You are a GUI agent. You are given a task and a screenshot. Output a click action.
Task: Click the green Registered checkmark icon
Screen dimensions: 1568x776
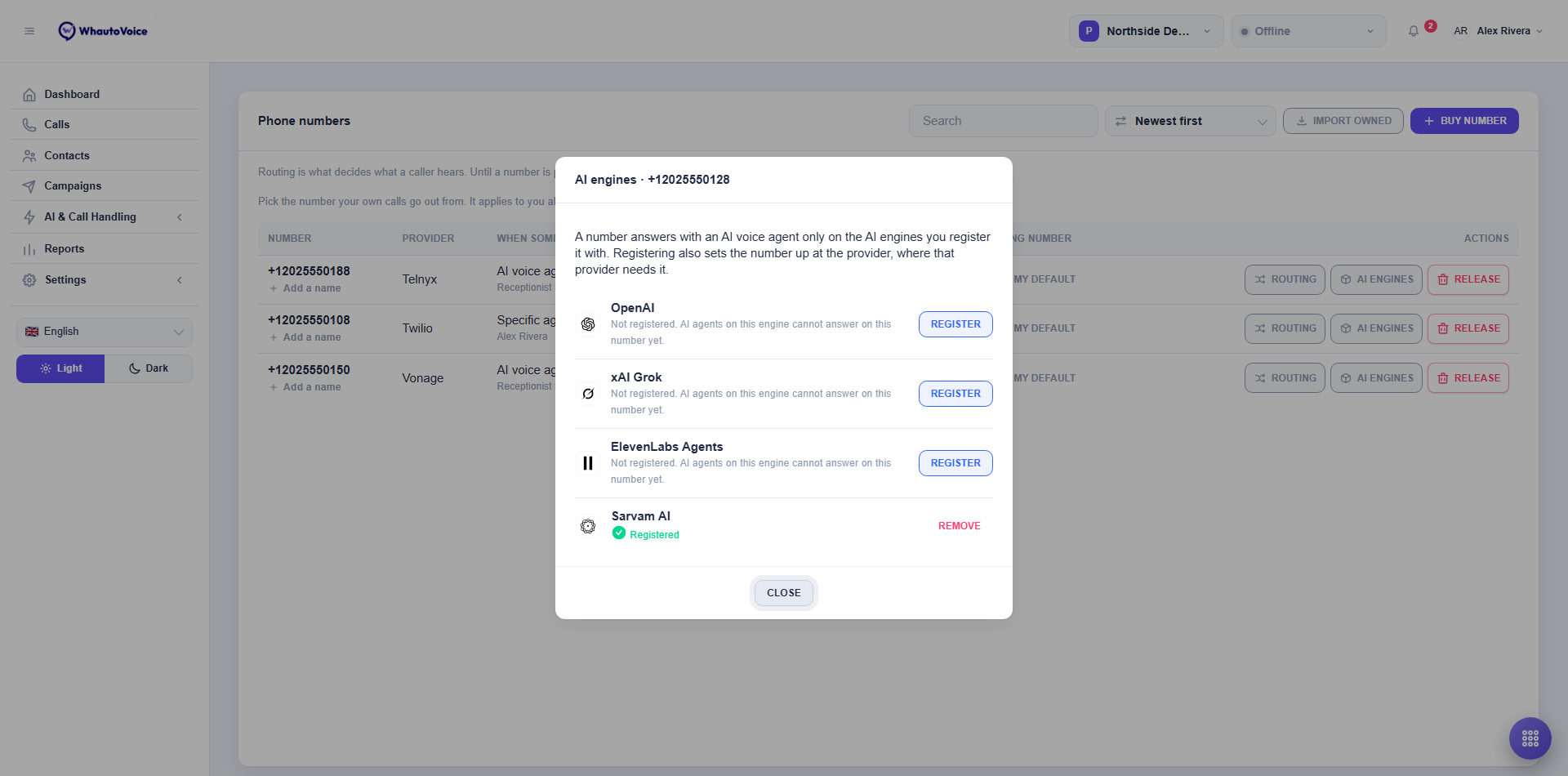tap(619, 533)
